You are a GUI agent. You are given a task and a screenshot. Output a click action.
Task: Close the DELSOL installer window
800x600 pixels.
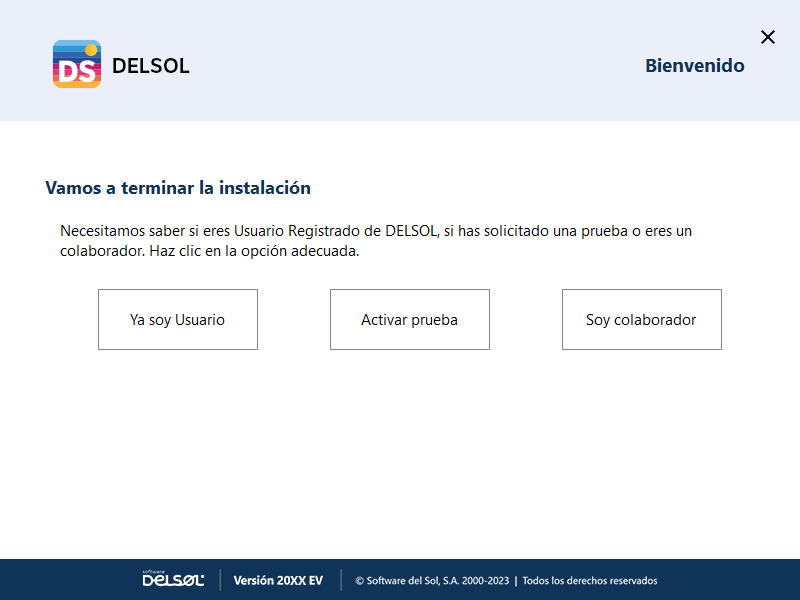pos(767,37)
